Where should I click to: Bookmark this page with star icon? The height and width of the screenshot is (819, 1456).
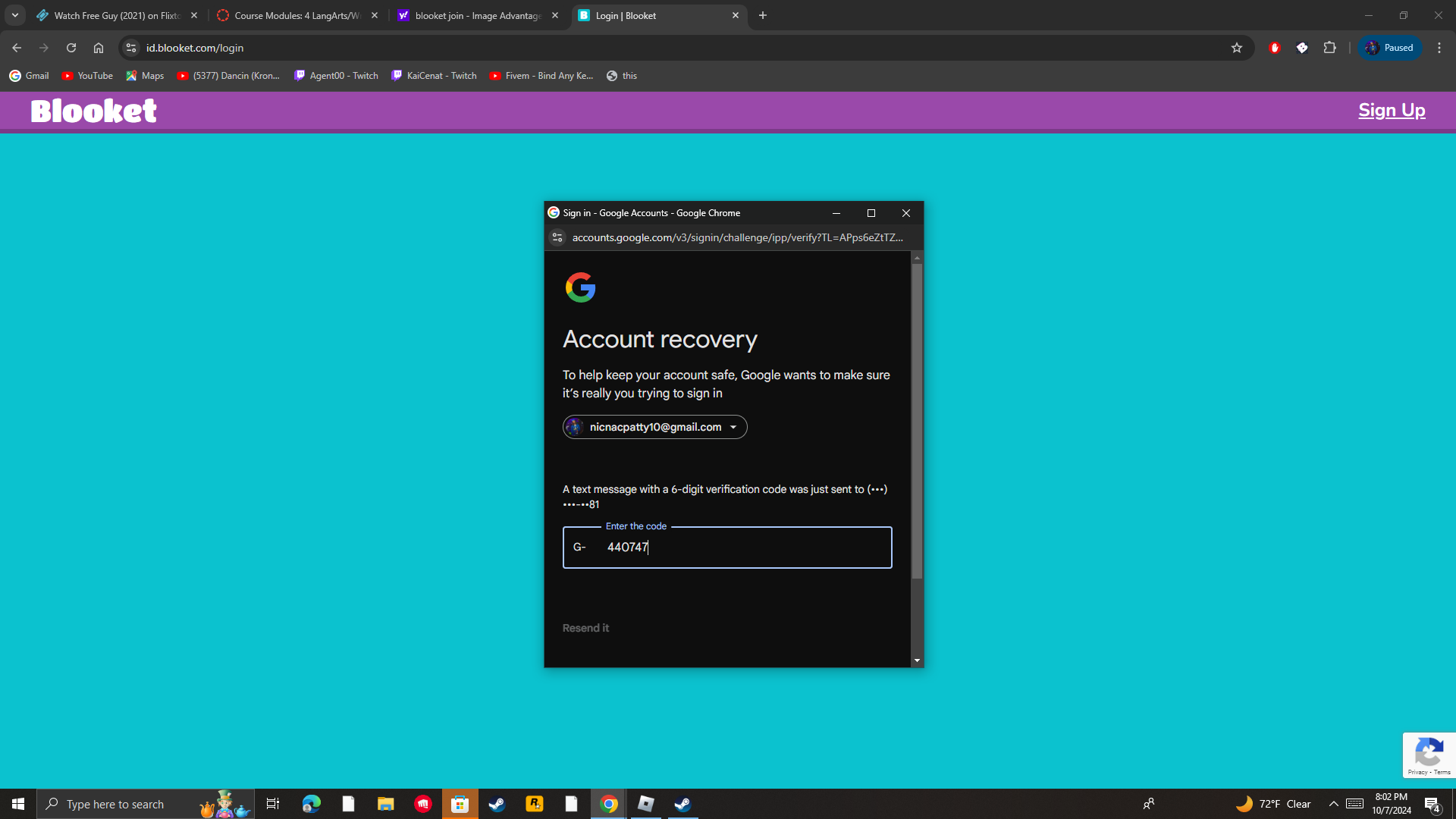click(1237, 48)
